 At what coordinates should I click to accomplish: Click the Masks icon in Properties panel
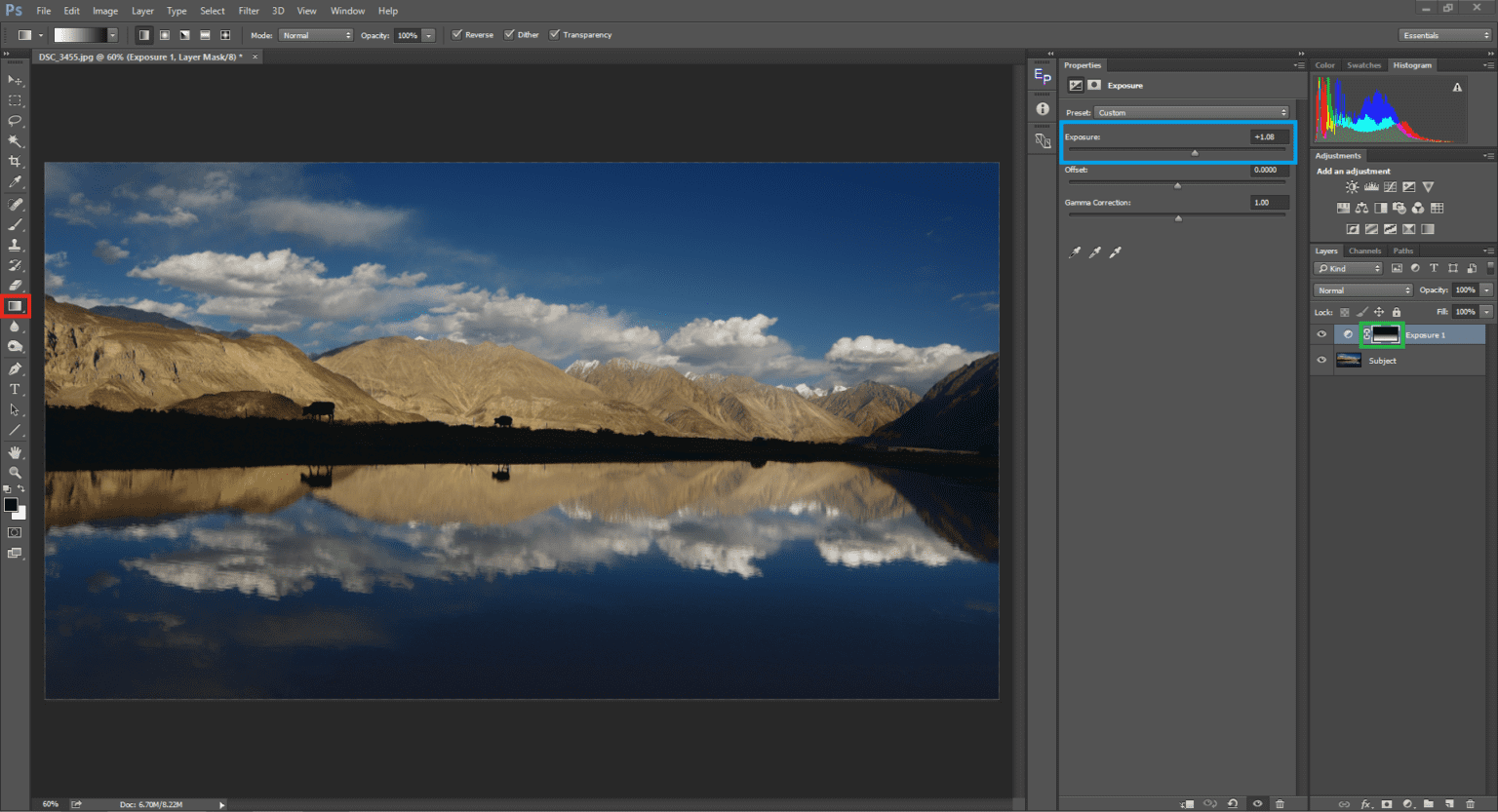click(1094, 86)
